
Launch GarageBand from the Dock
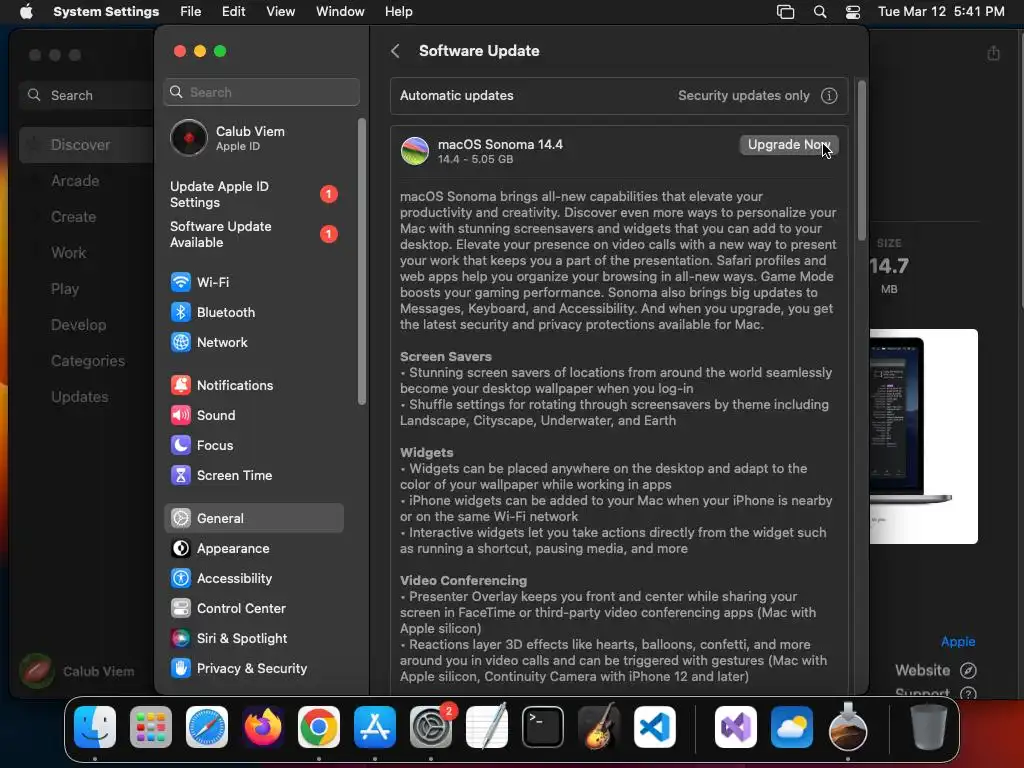pos(599,727)
